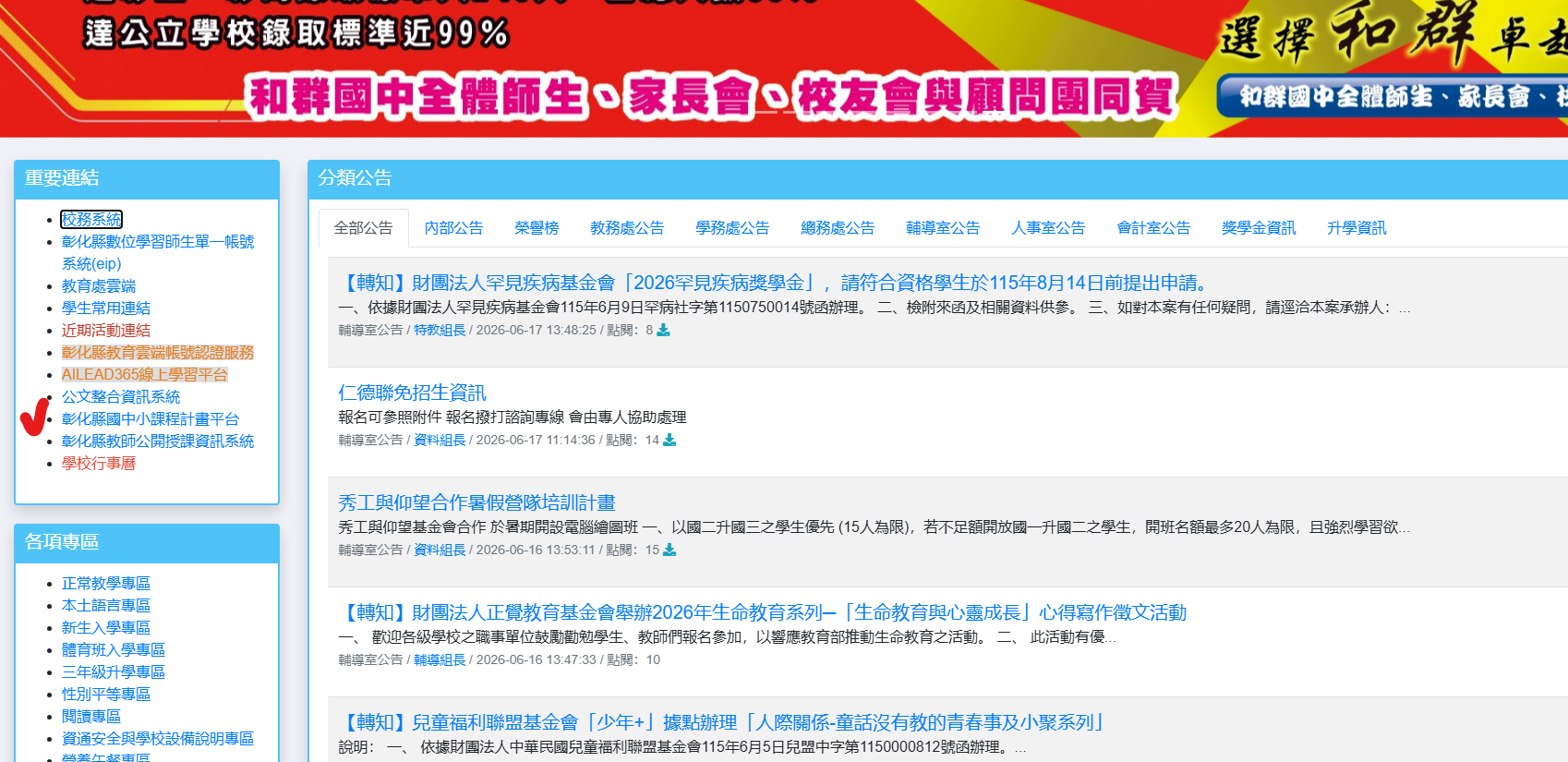
Task: Click 資料組長 author under 秀工與仰望 post
Action: pyautogui.click(x=440, y=550)
